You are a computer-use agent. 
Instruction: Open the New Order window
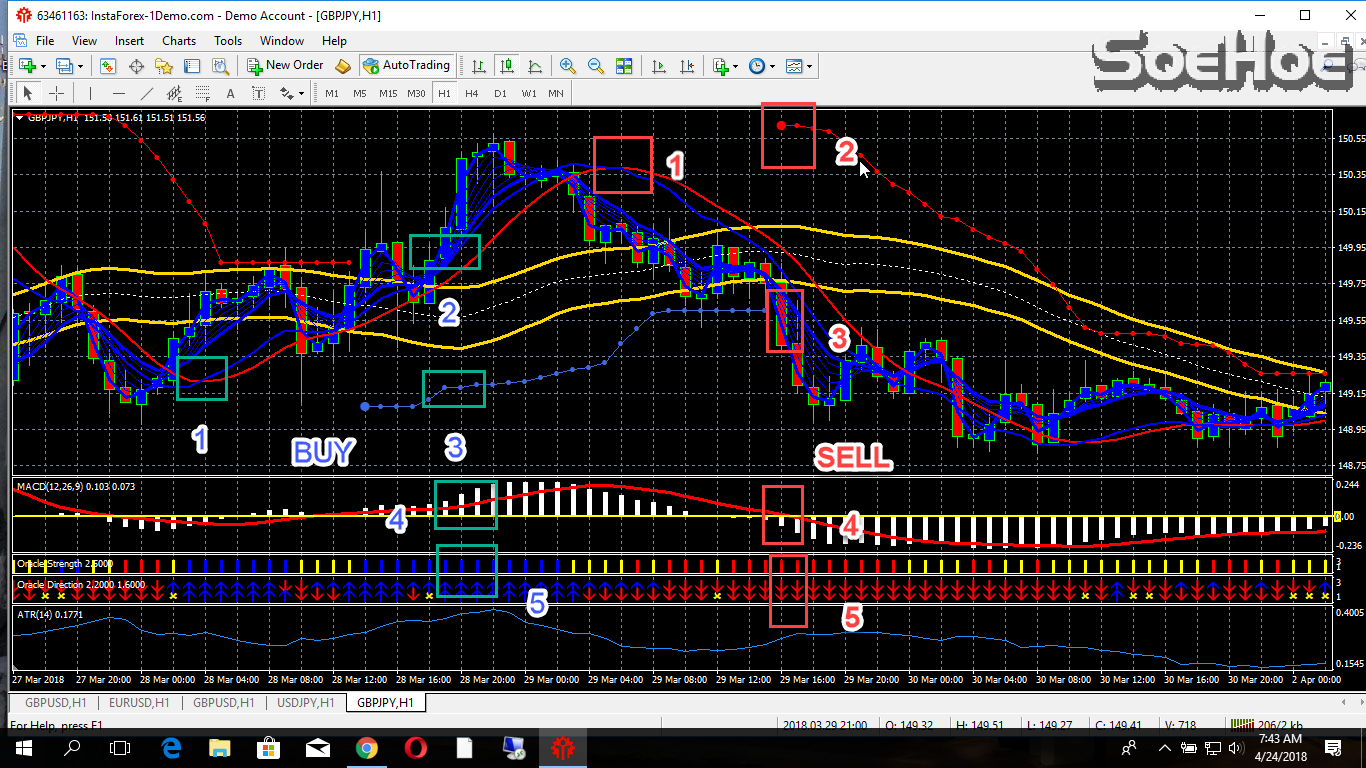pos(286,65)
